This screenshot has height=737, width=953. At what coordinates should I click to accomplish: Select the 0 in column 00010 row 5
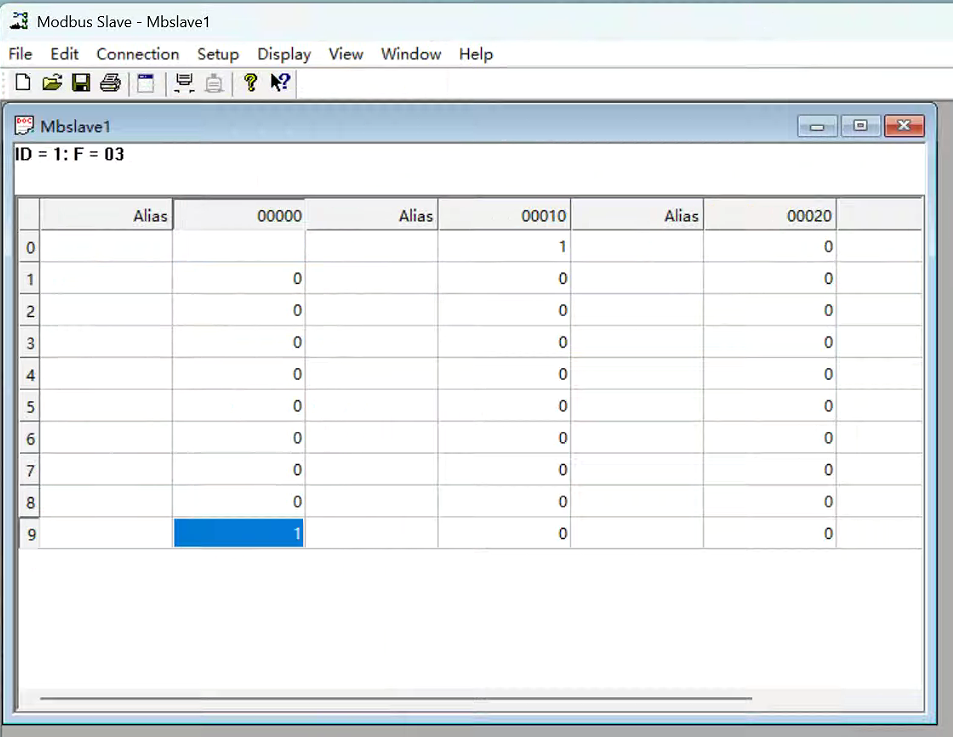pos(504,406)
